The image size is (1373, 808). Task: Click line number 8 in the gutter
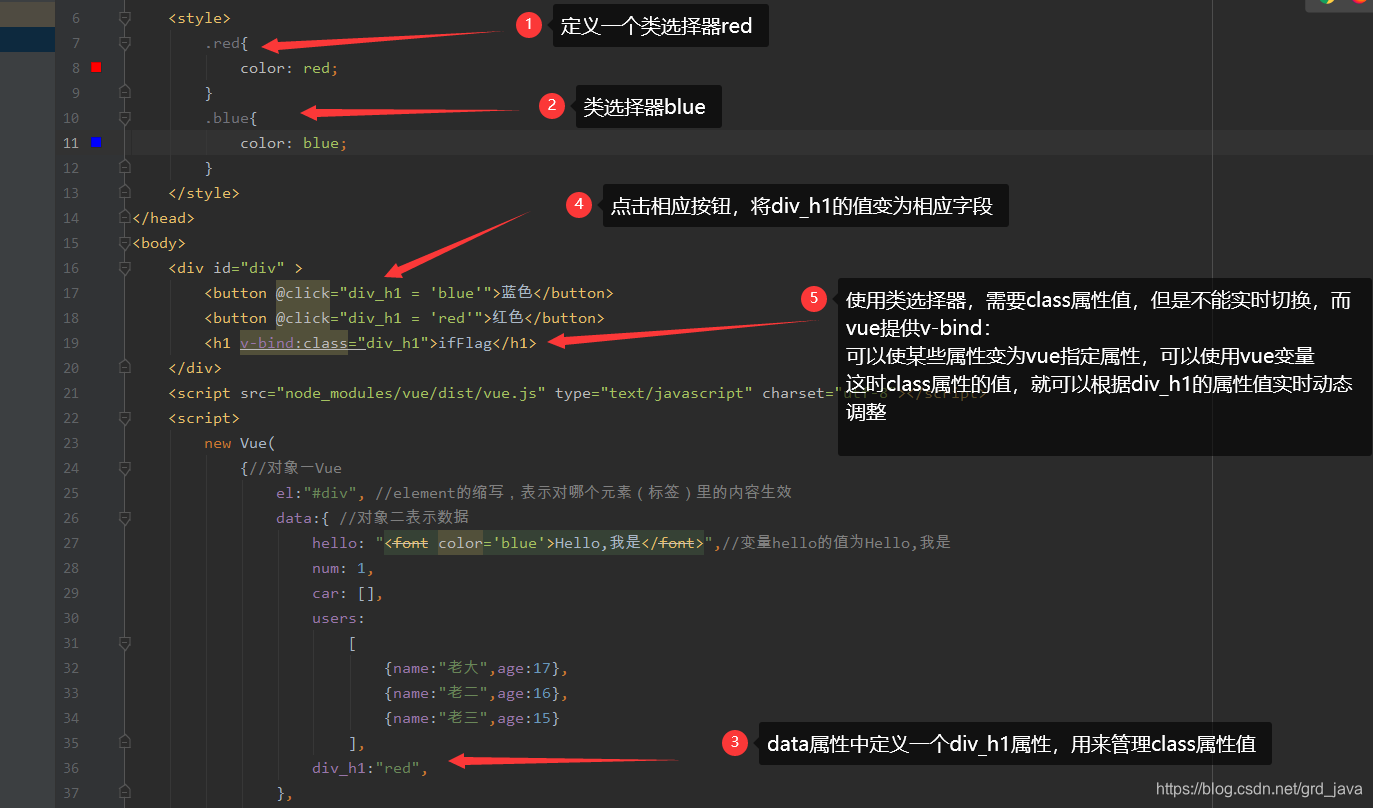[x=75, y=68]
